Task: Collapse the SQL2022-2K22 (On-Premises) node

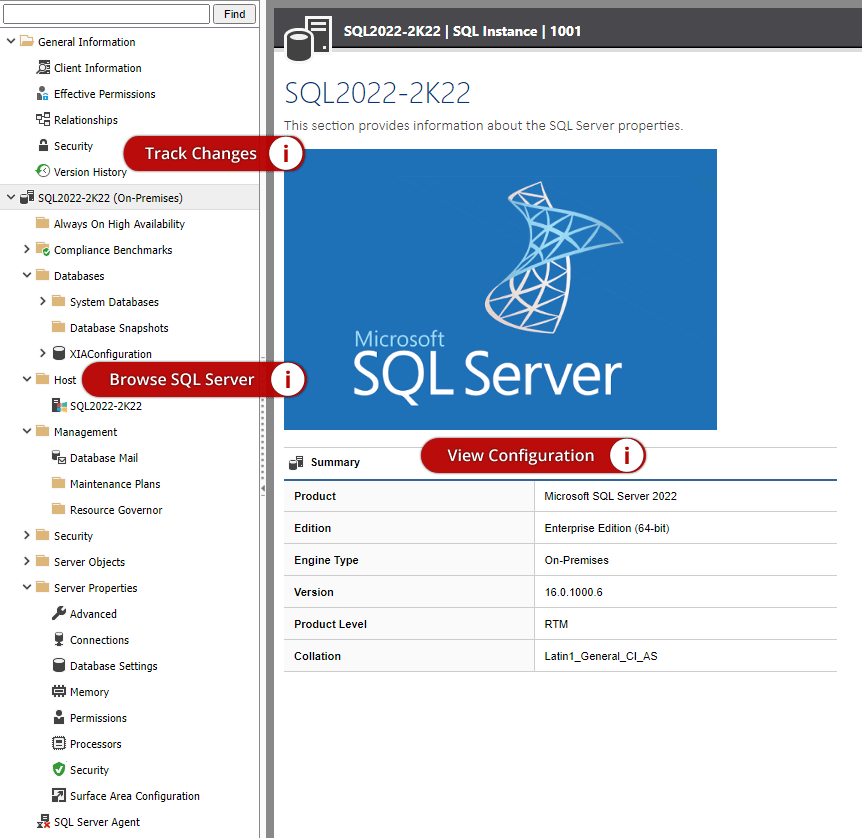Action: [x=10, y=196]
